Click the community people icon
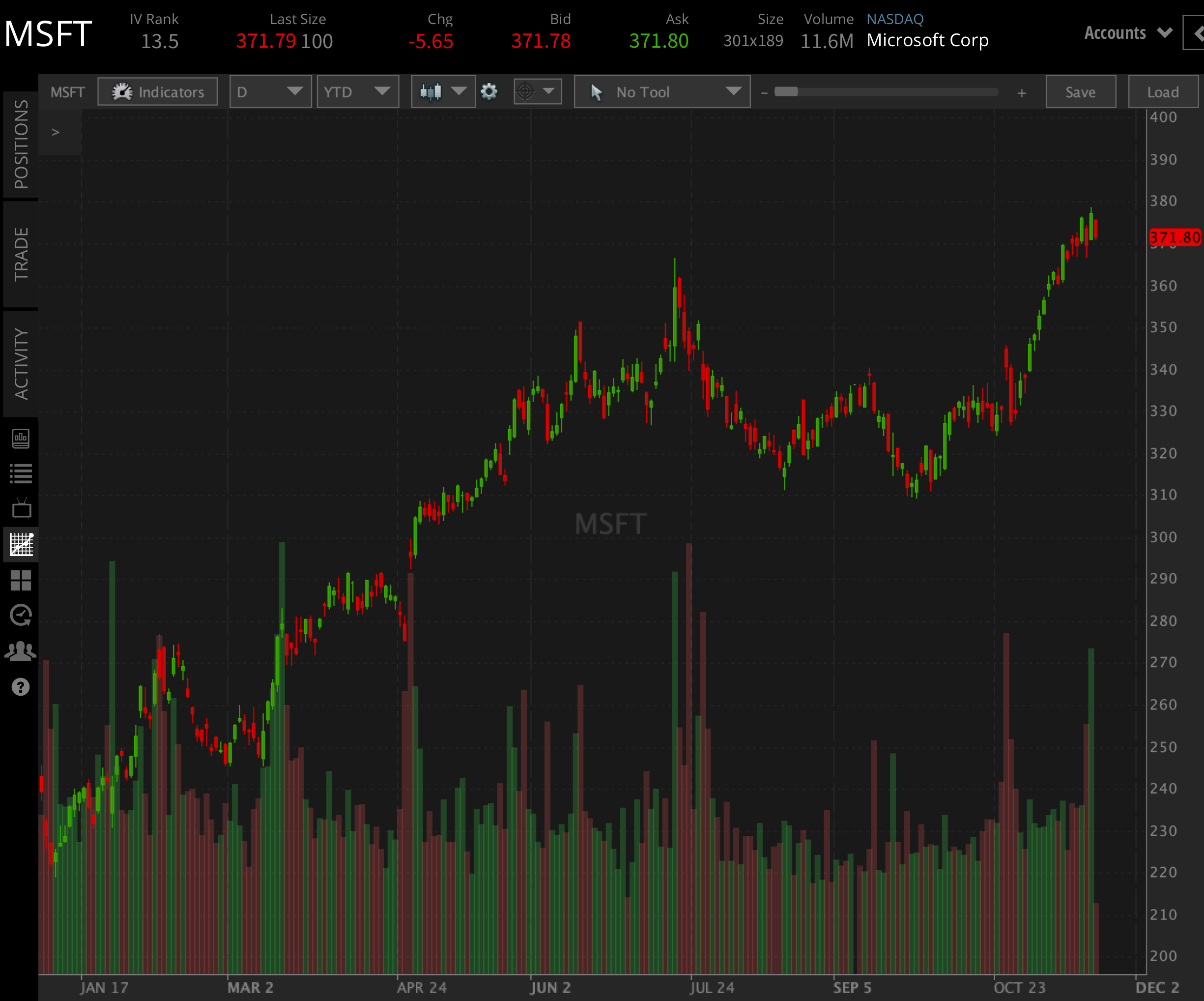The image size is (1204, 1001). coord(21,649)
